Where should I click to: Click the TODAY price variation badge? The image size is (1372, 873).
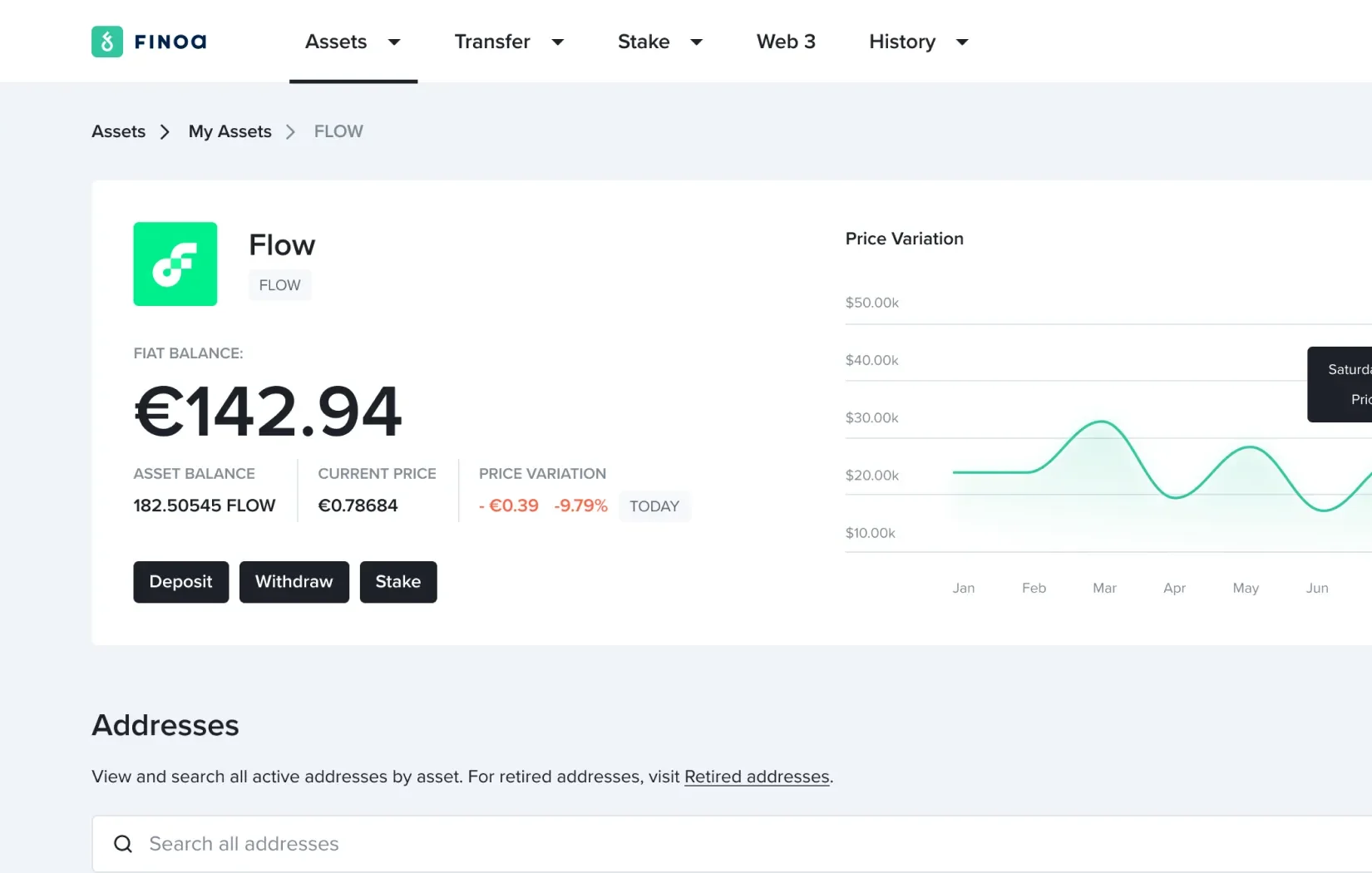click(x=654, y=506)
